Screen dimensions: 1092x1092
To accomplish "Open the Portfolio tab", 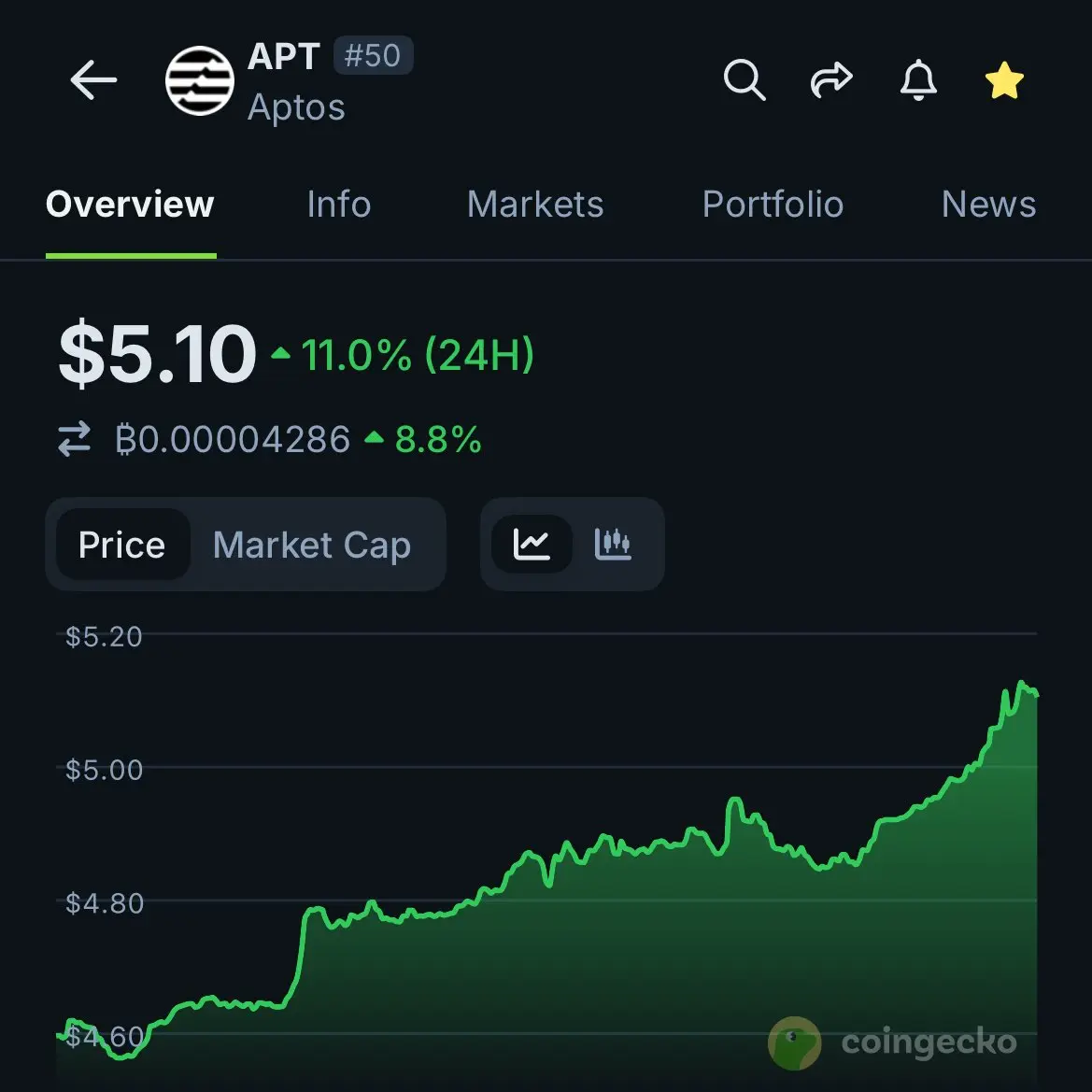I will point(773,205).
